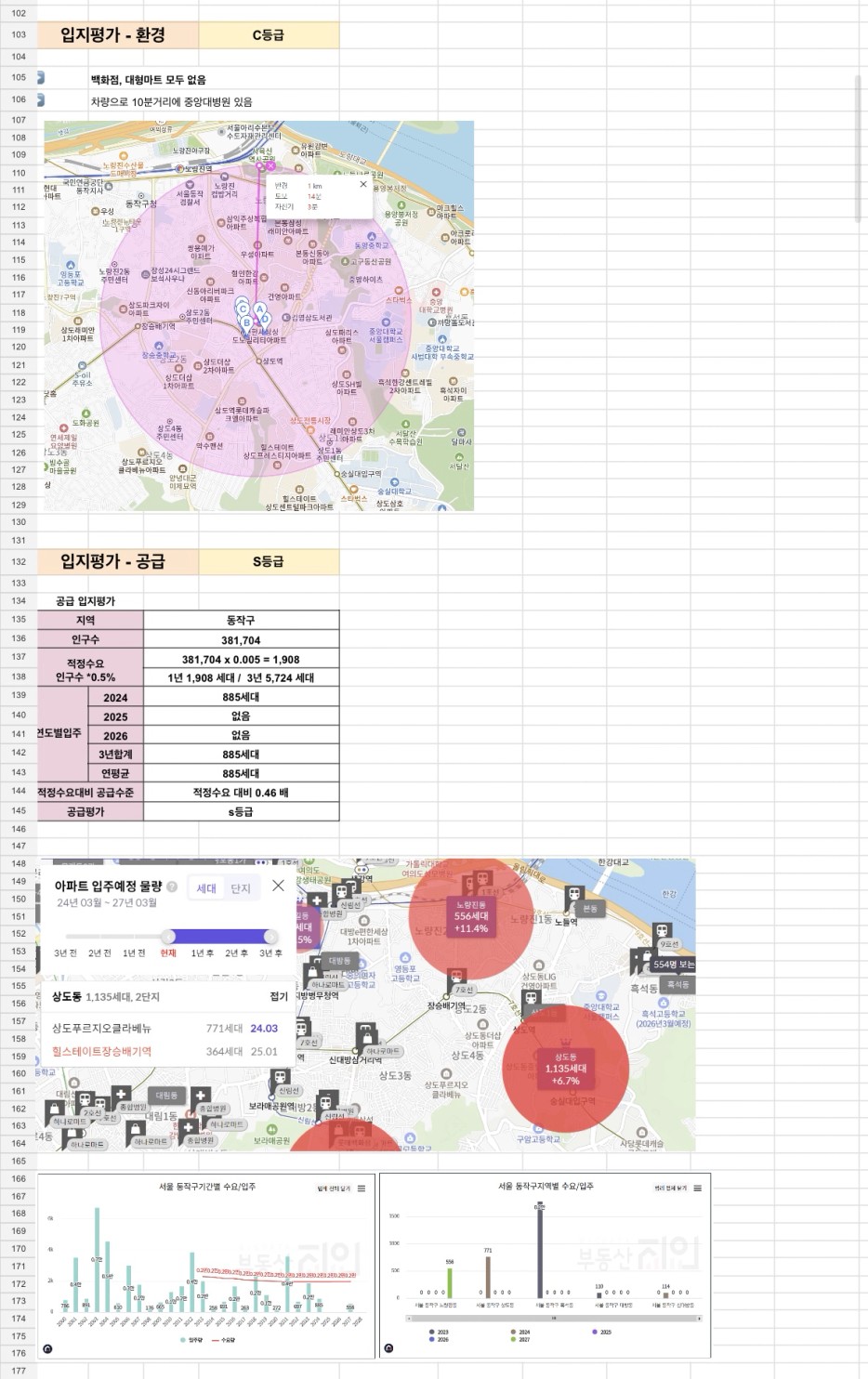Click 범례 전체 닫기 on 동작구지역별 chart
The image size is (868, 1379).
[670, 1189]
